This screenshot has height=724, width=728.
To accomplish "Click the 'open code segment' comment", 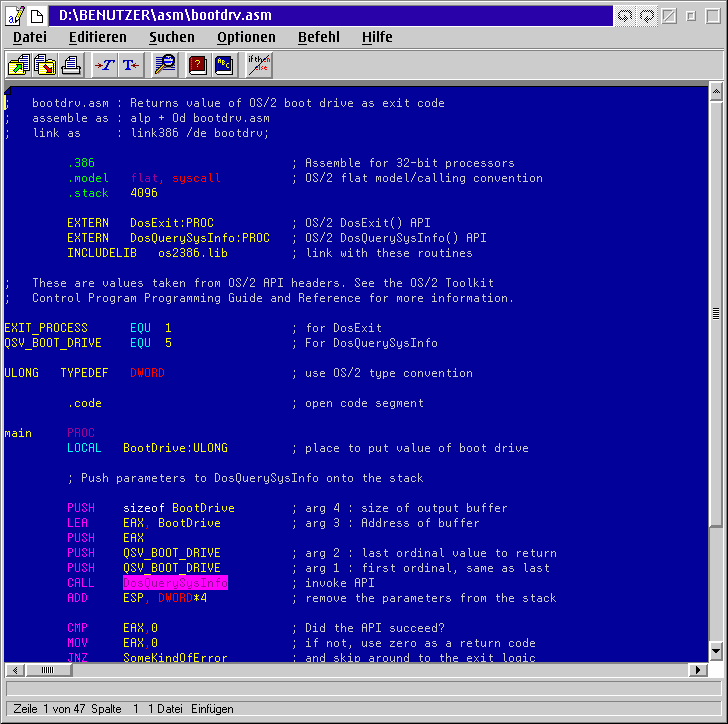I will click(364, 403).
